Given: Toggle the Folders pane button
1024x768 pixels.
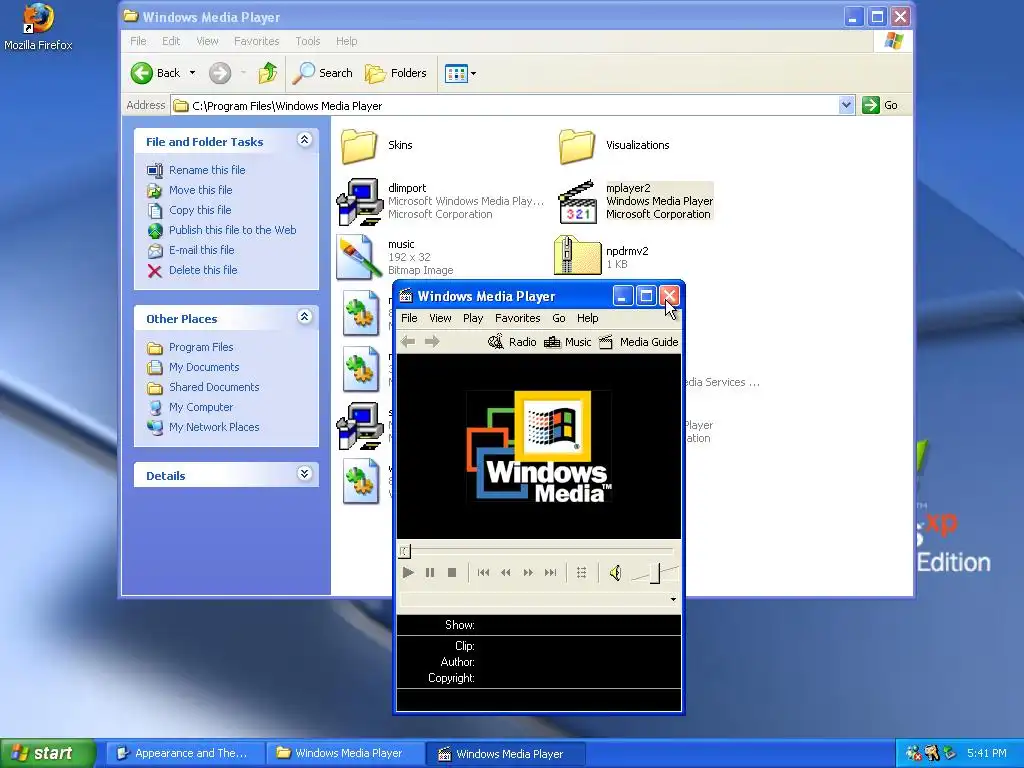Looking at the screenshot, I should click(396, 73).
